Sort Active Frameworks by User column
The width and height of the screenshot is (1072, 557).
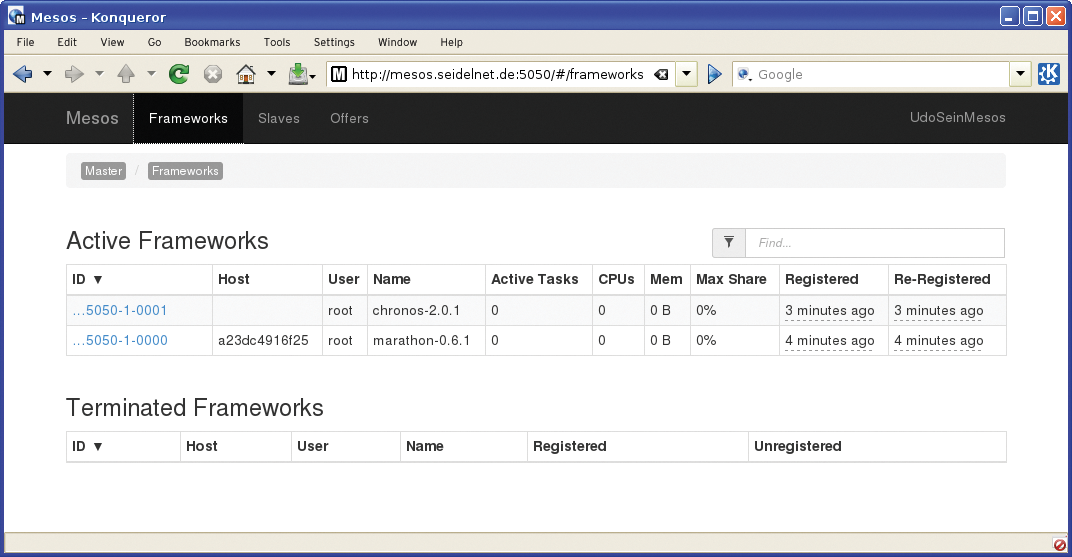coord(343,280)
